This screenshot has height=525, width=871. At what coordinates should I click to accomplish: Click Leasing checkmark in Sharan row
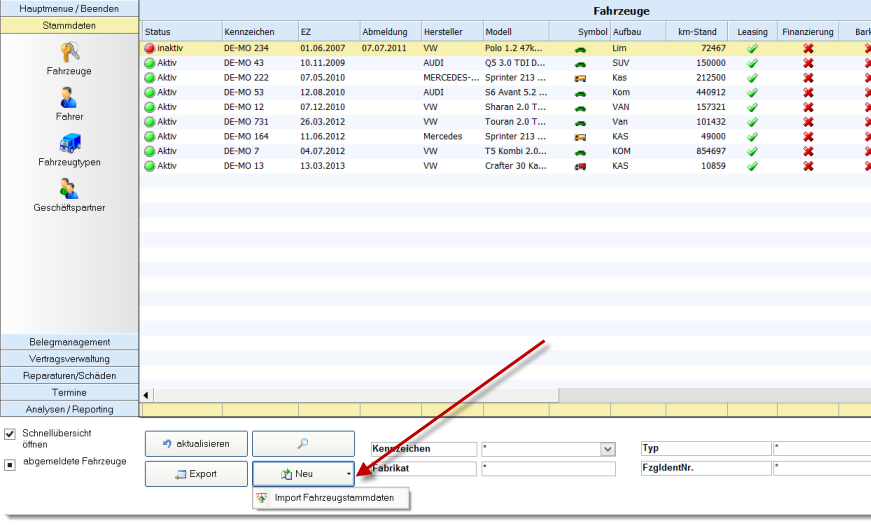pyautogui.click(x=752, y=107)
